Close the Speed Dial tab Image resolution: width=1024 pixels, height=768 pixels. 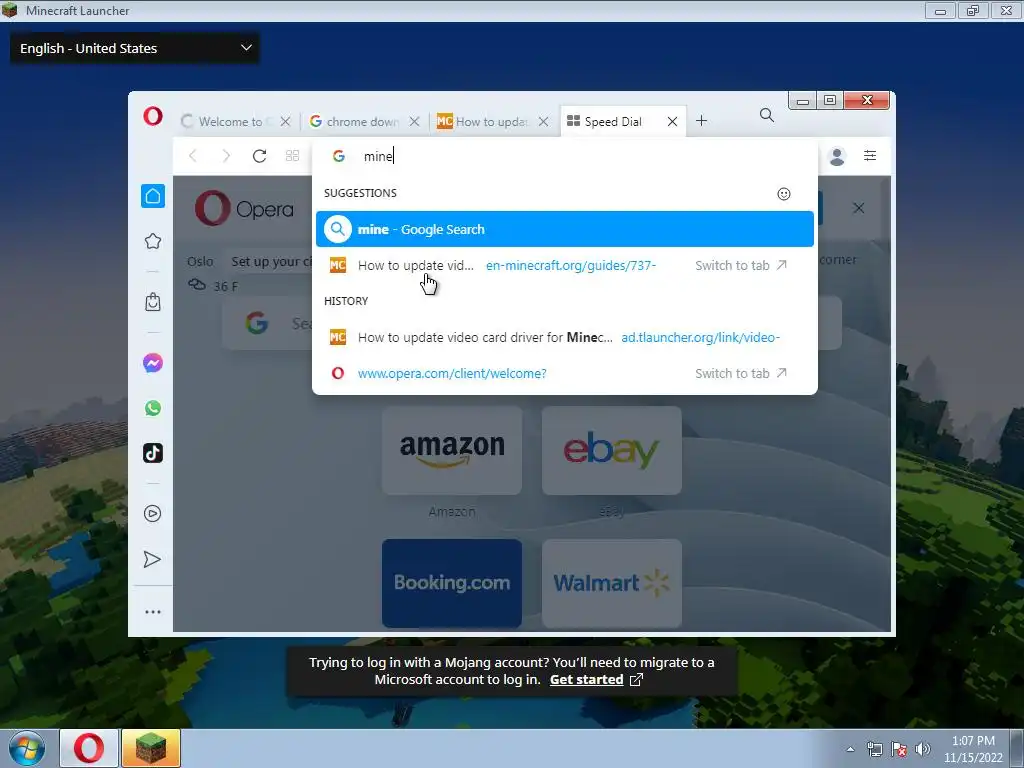coord(672,121)
